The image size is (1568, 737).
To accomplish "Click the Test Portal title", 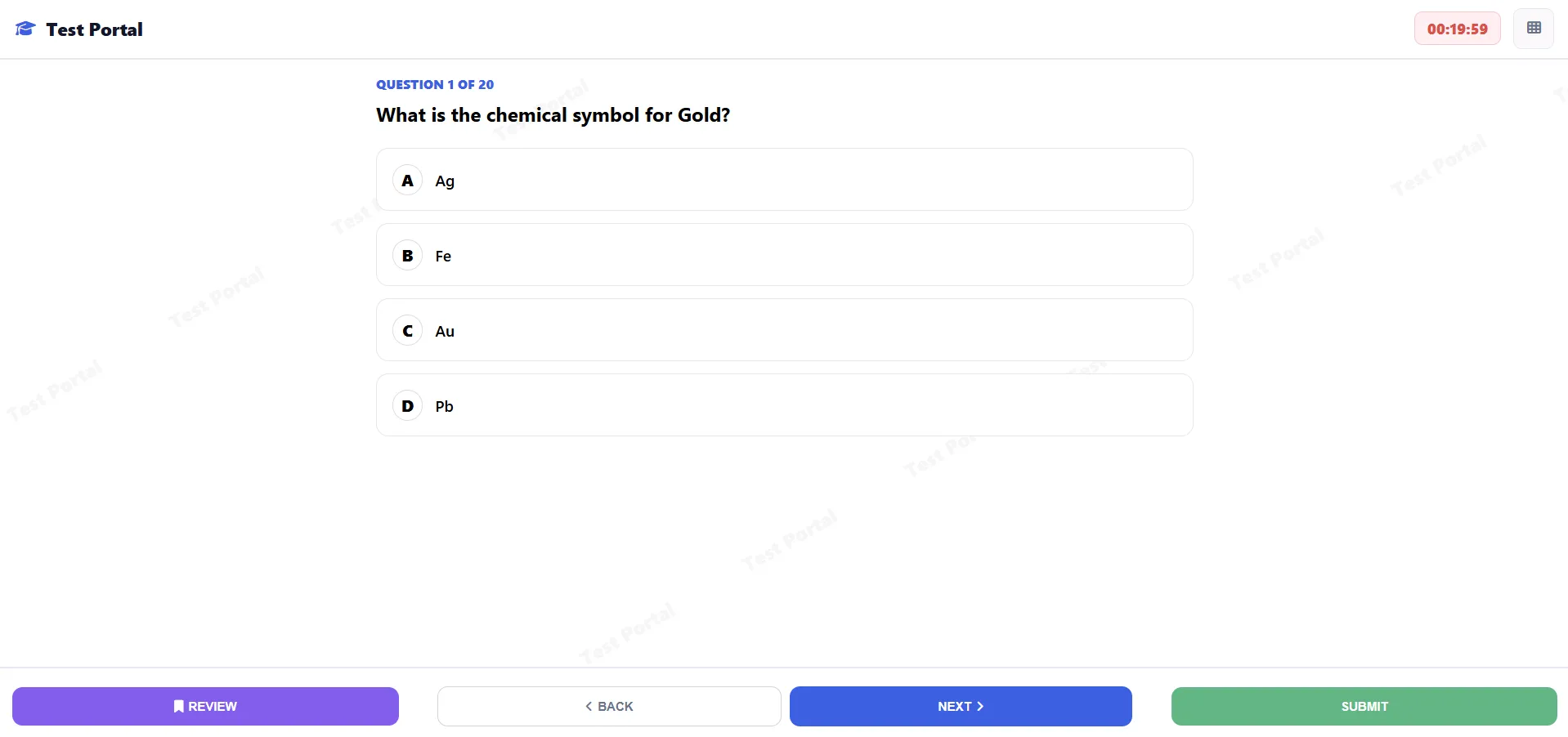I will click(x=94, y=29).
